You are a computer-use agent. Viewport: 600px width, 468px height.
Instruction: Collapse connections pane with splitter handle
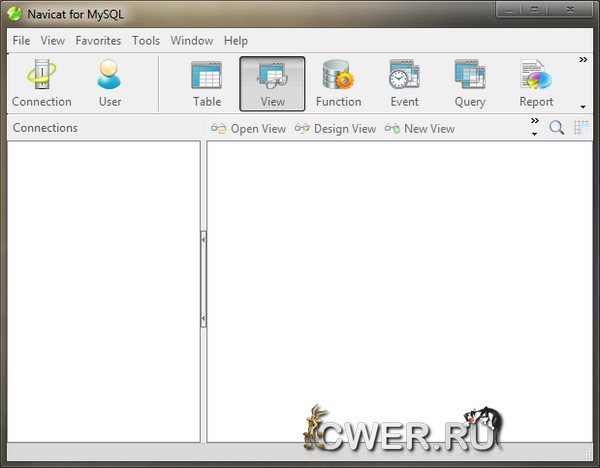pos(203,279)
